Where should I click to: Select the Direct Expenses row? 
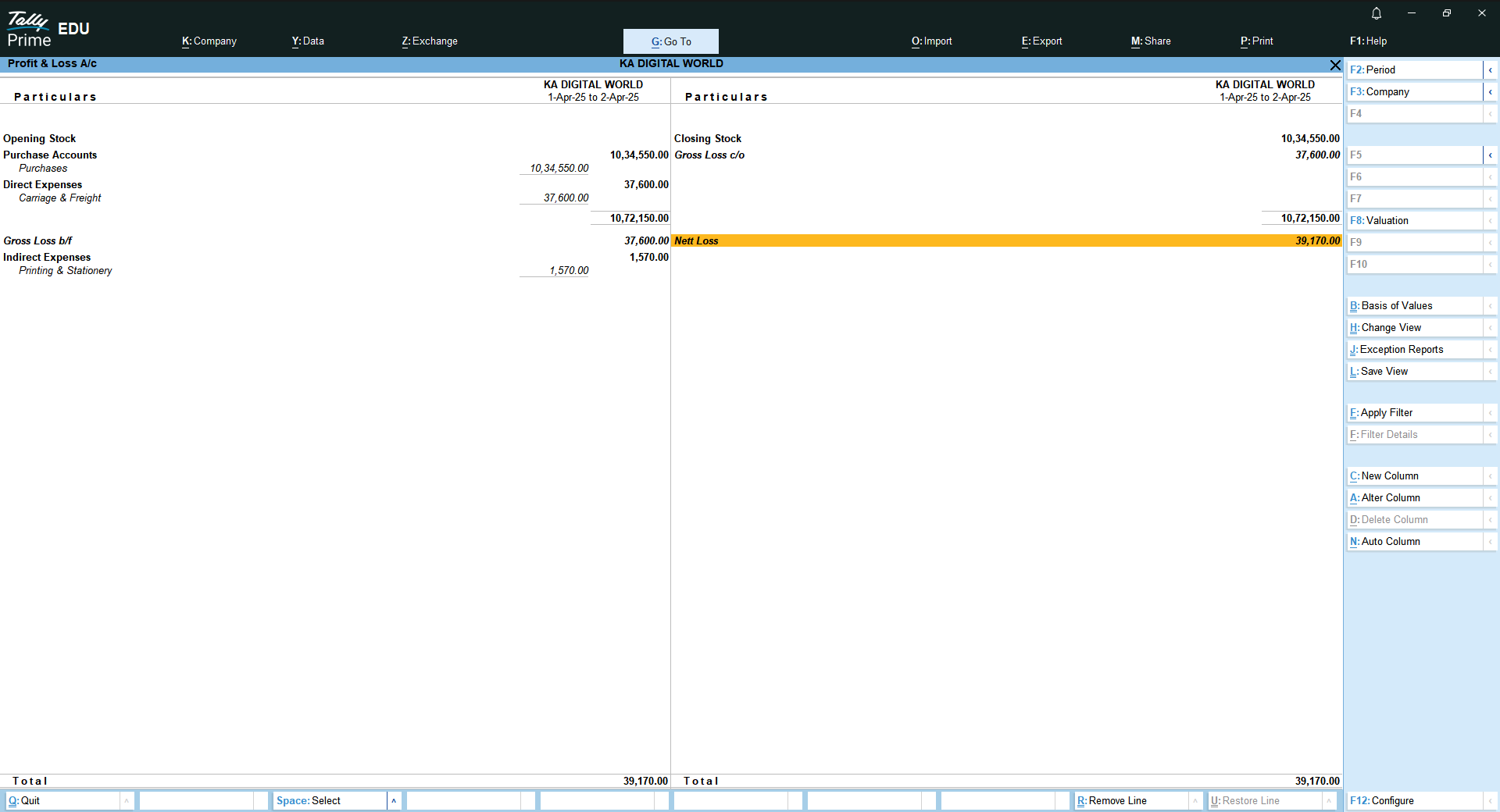[x=335, y=185]
